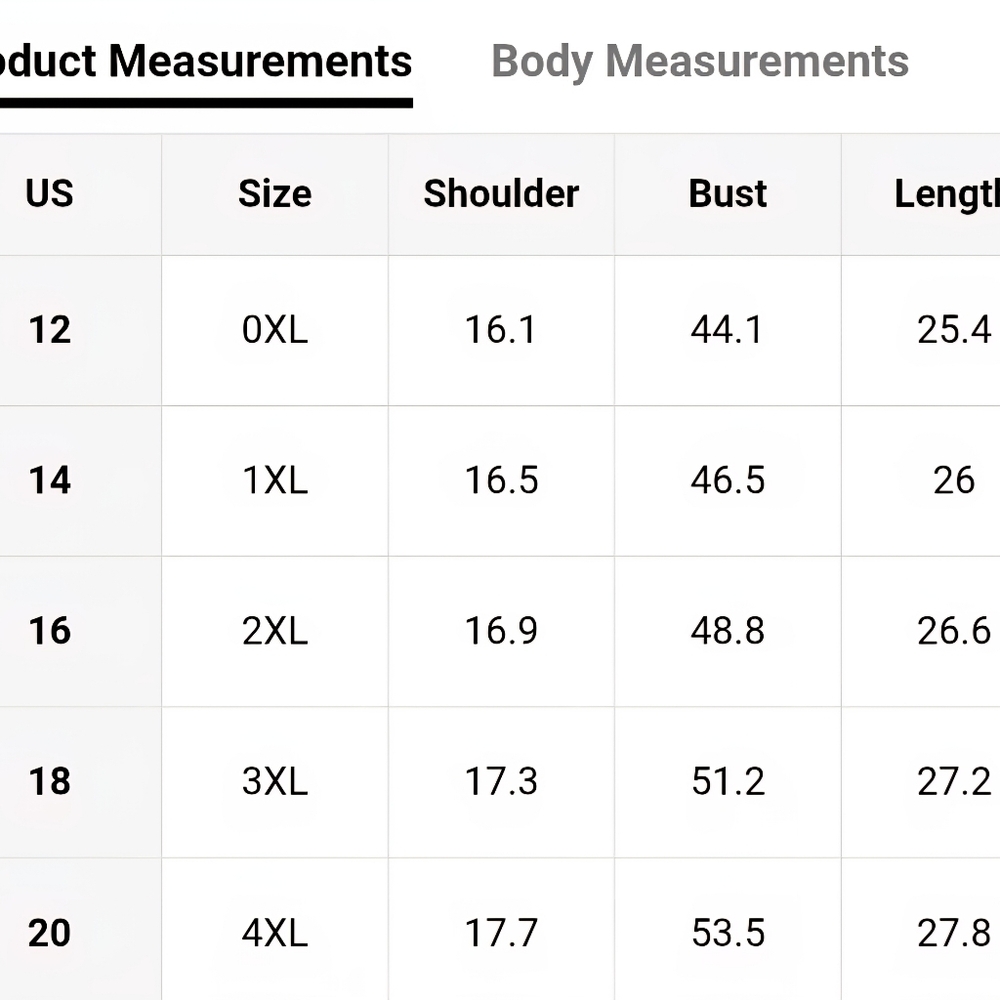Select the 2XL size cell

(x=275, y=631)
